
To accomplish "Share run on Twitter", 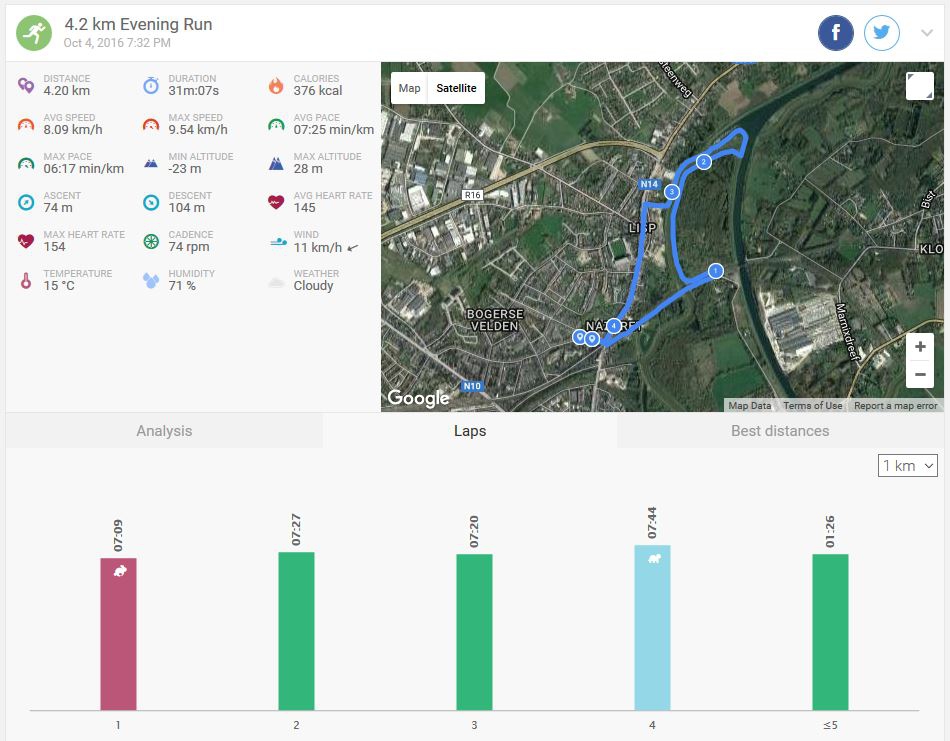I will click(881, 33).
